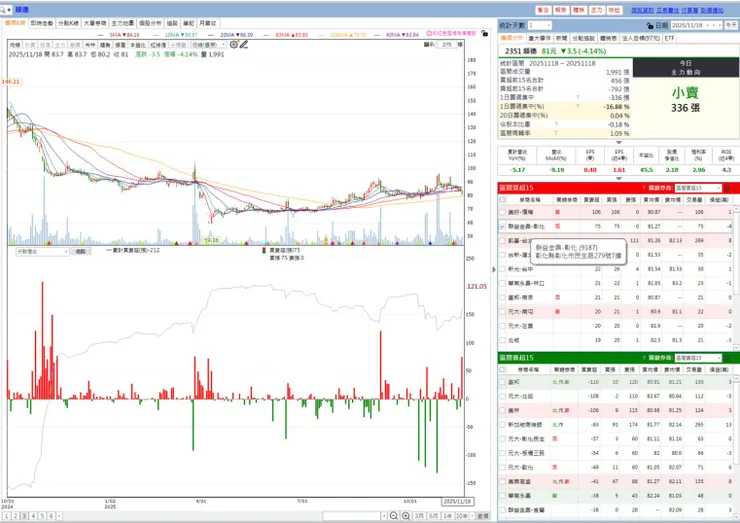Image resolution: width=740 pixels, height=523 pixels.
Task: Click the 今天 button
Action: click(731, 25)
